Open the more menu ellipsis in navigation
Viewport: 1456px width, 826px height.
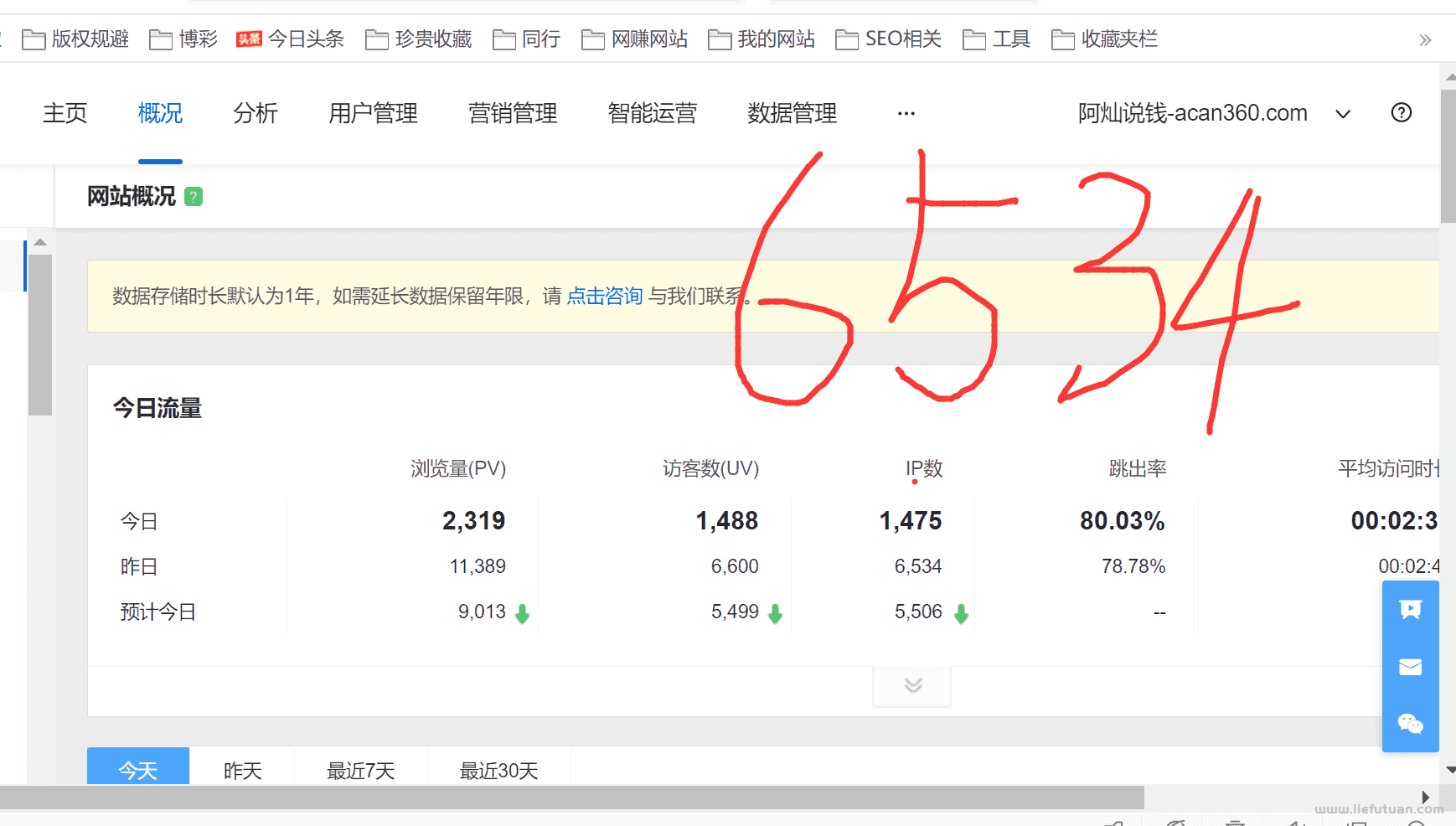point(906,113)
